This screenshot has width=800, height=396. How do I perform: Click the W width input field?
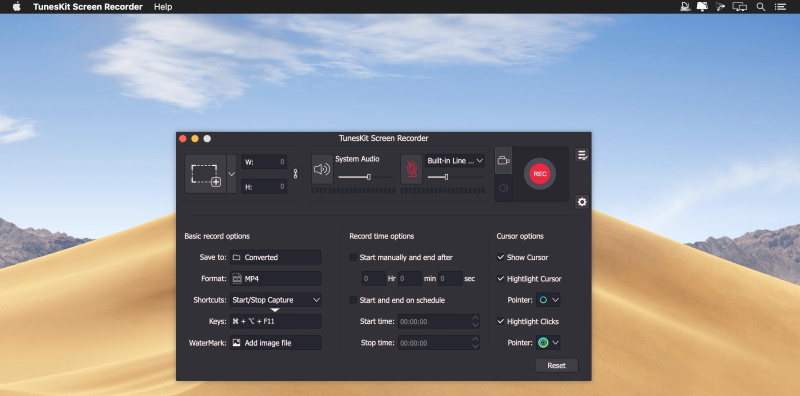[264, 162]
